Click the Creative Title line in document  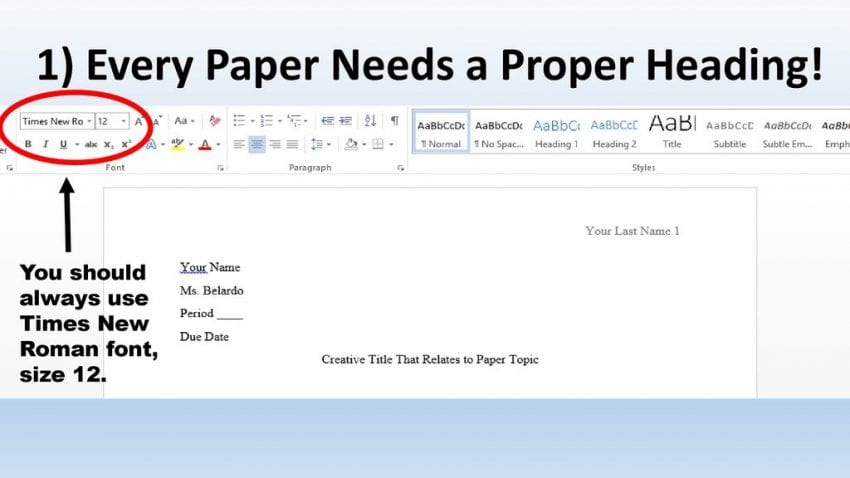(x=430, y=359)
